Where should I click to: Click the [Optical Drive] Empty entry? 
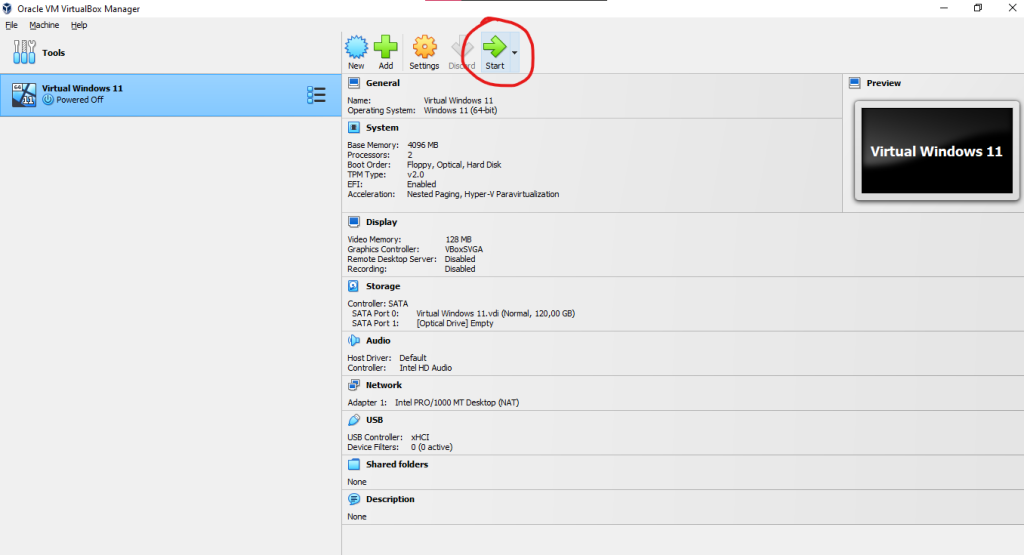[455, 323]
